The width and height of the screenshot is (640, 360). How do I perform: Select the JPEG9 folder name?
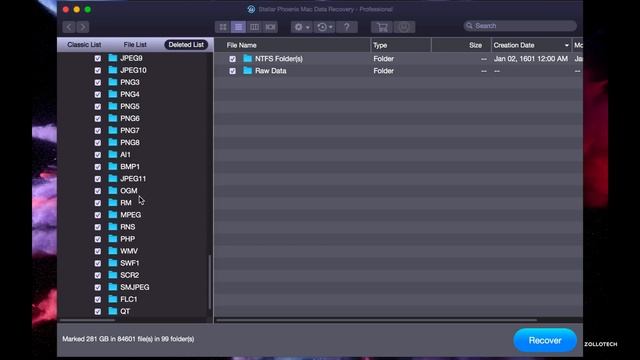[x=131, y=58]
